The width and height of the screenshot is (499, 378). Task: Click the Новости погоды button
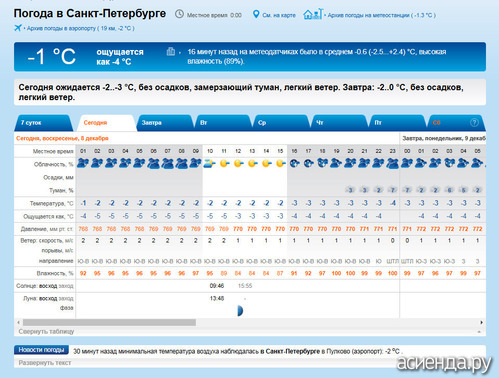tap(41, 350)
